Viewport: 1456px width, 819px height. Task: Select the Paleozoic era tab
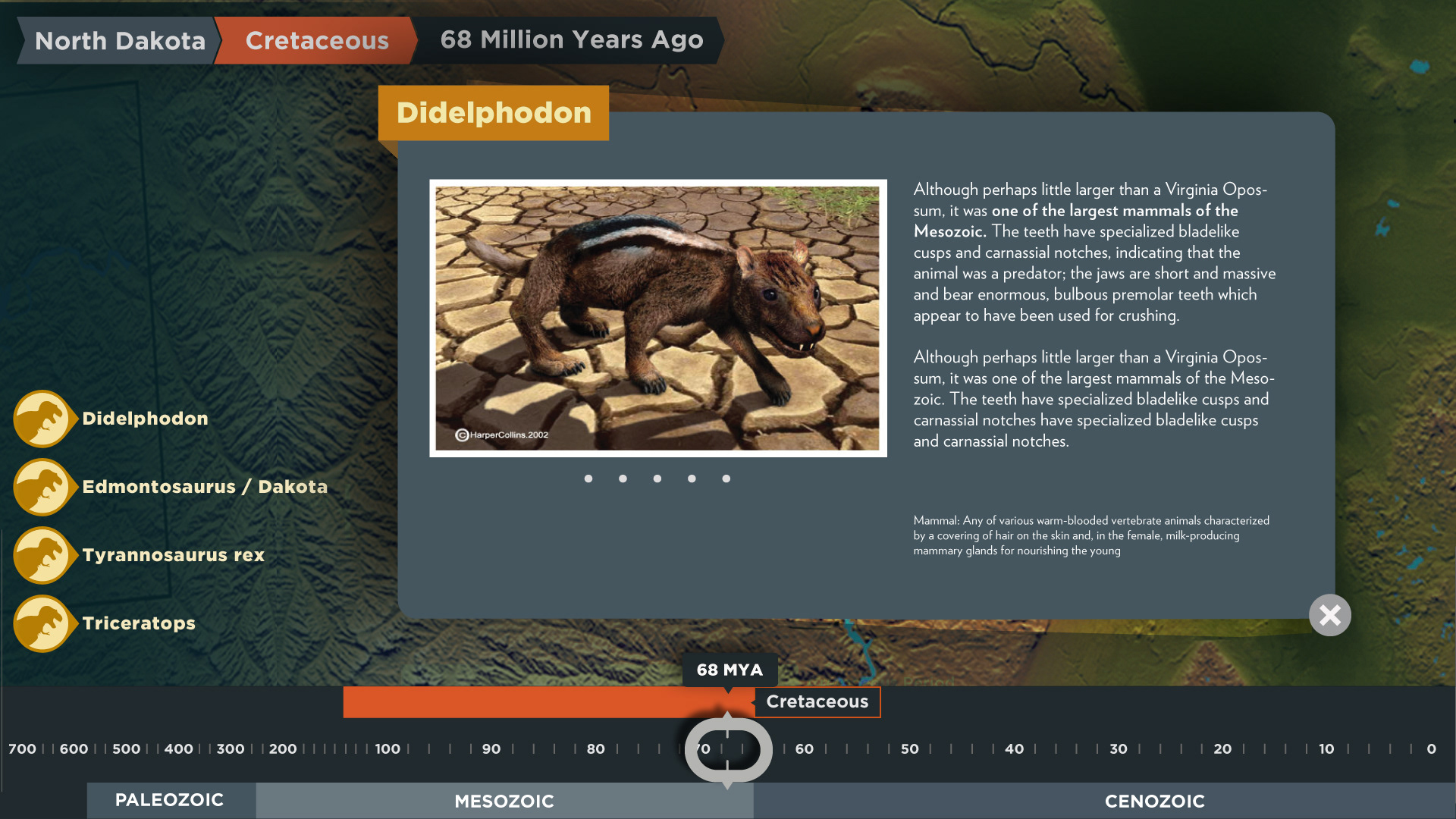[170, 800]
